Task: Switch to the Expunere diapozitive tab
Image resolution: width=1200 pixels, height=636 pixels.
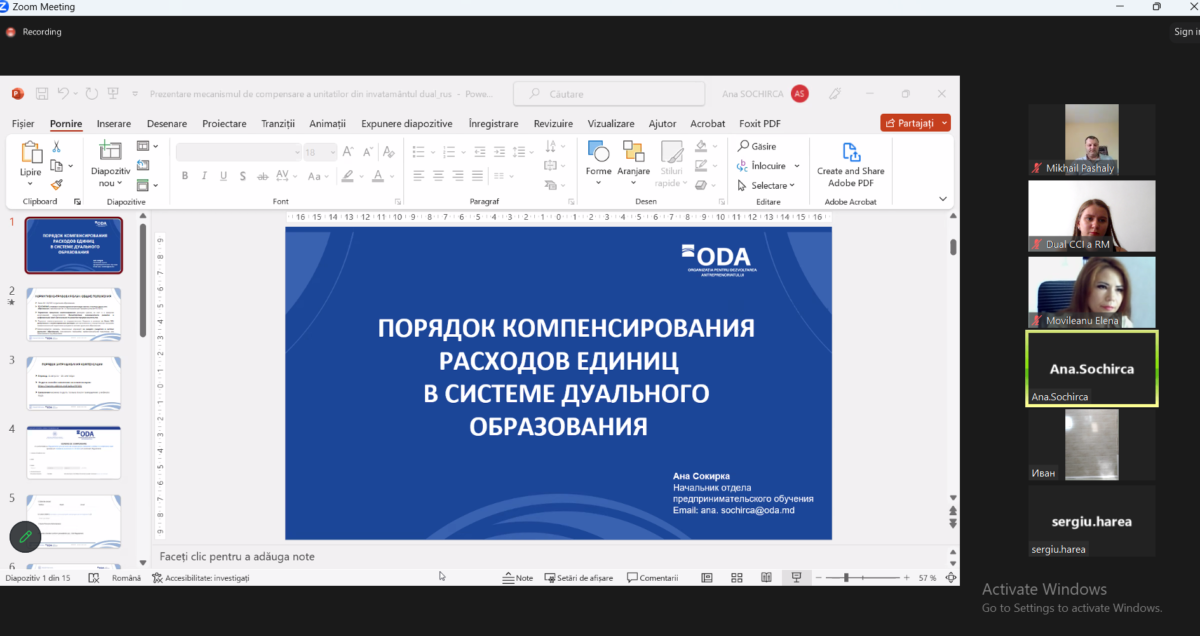Action: pyautogui.click(x=407, y=124)
